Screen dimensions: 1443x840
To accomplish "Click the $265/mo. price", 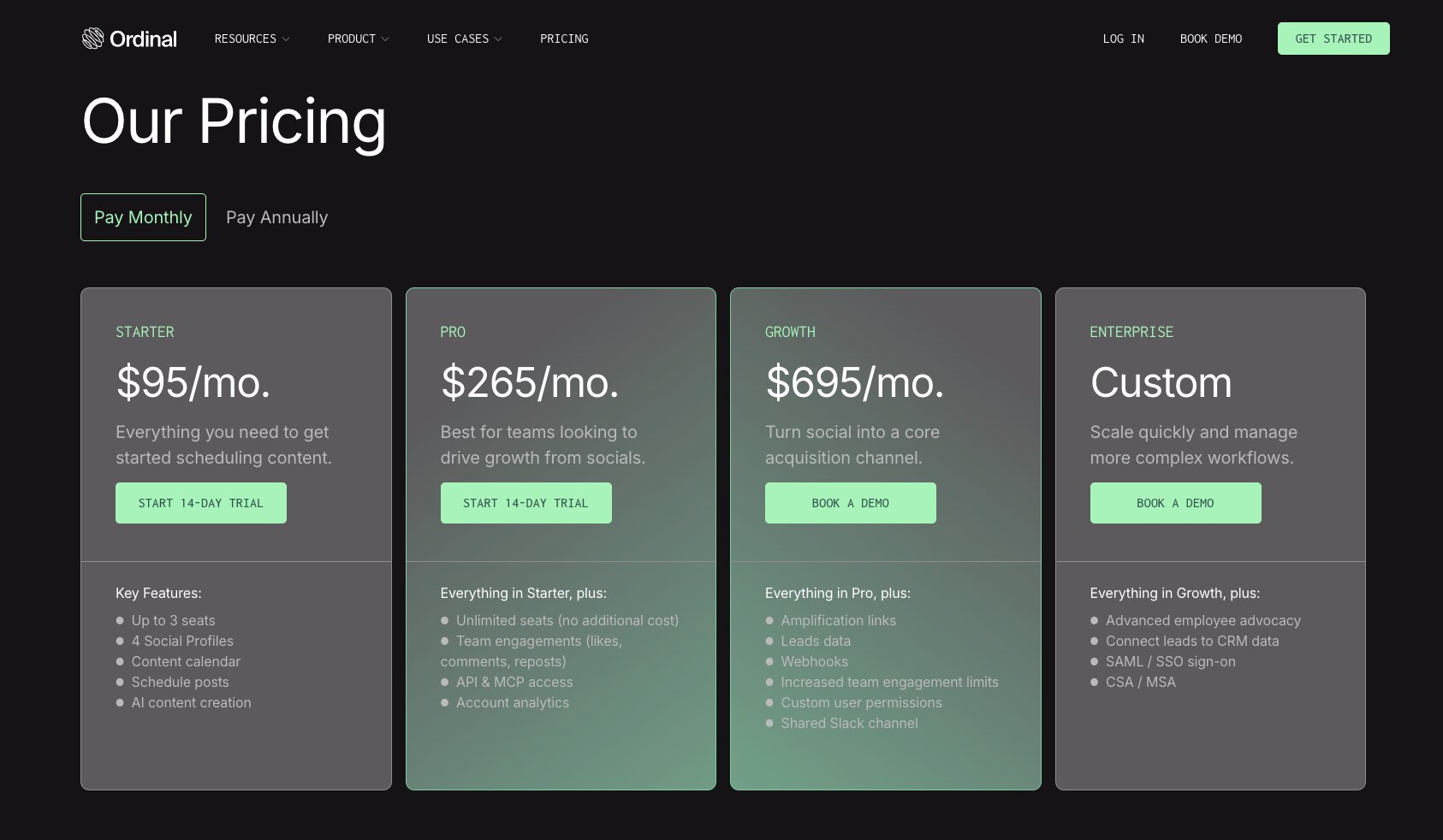I will pos(530,382).
